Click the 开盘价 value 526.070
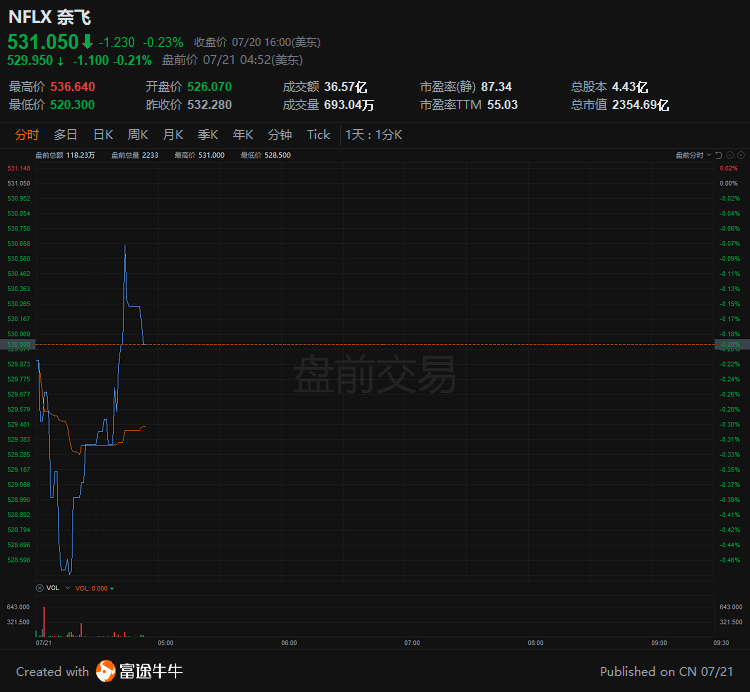 (210, 87)
